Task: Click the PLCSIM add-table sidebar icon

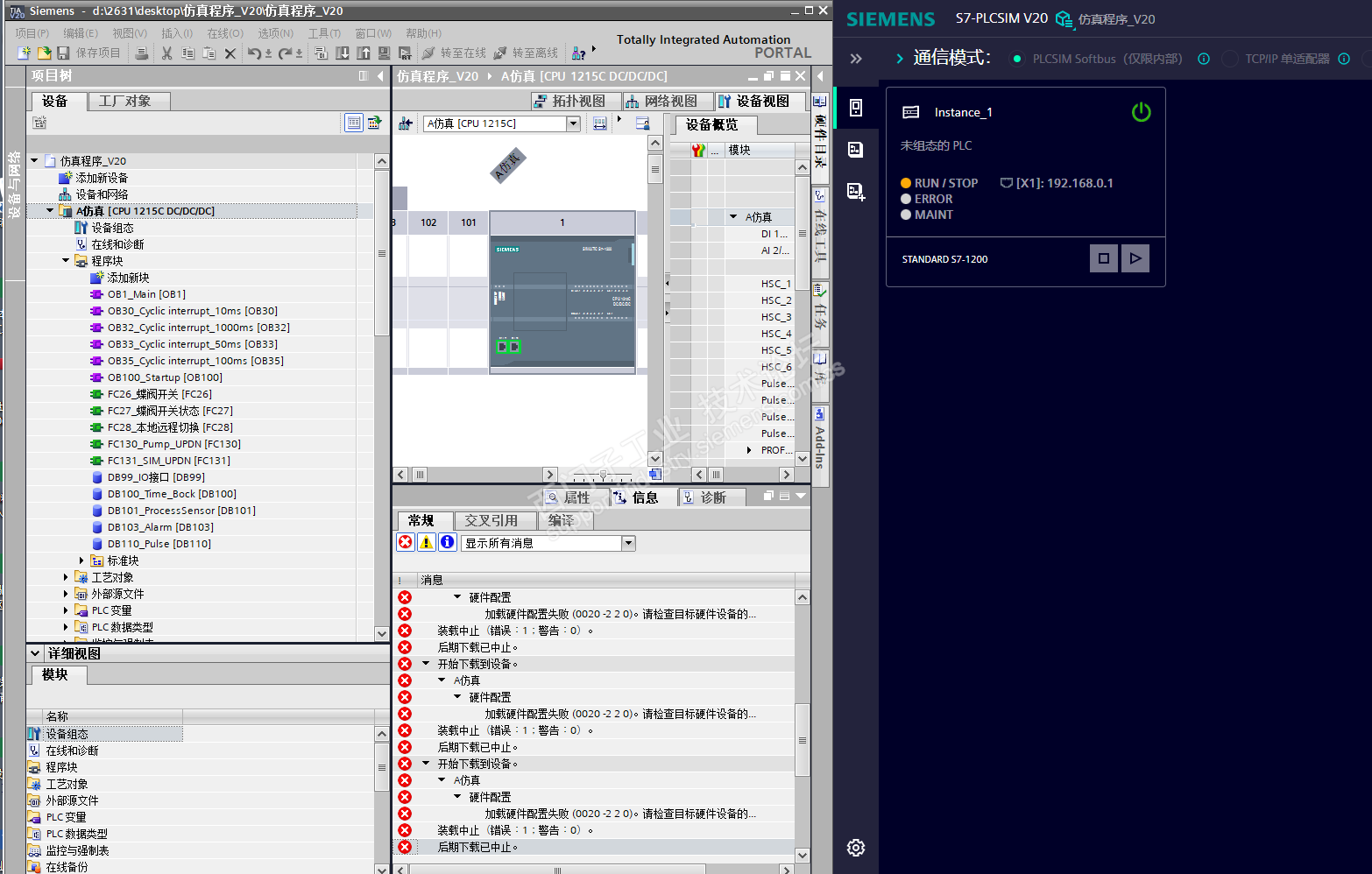Action: coord(856,192)
